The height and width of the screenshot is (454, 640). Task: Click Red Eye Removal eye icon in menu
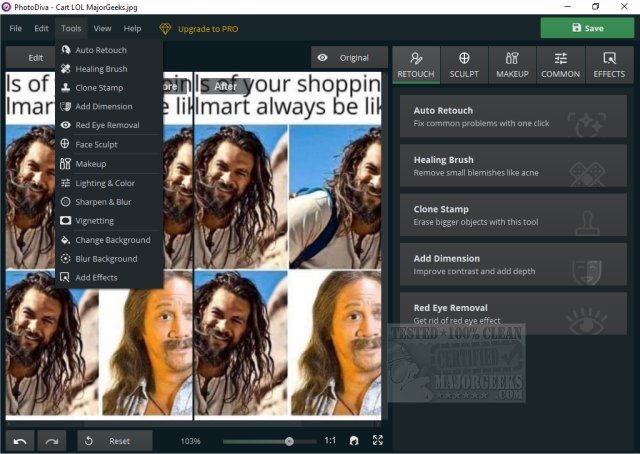[65, 125]
